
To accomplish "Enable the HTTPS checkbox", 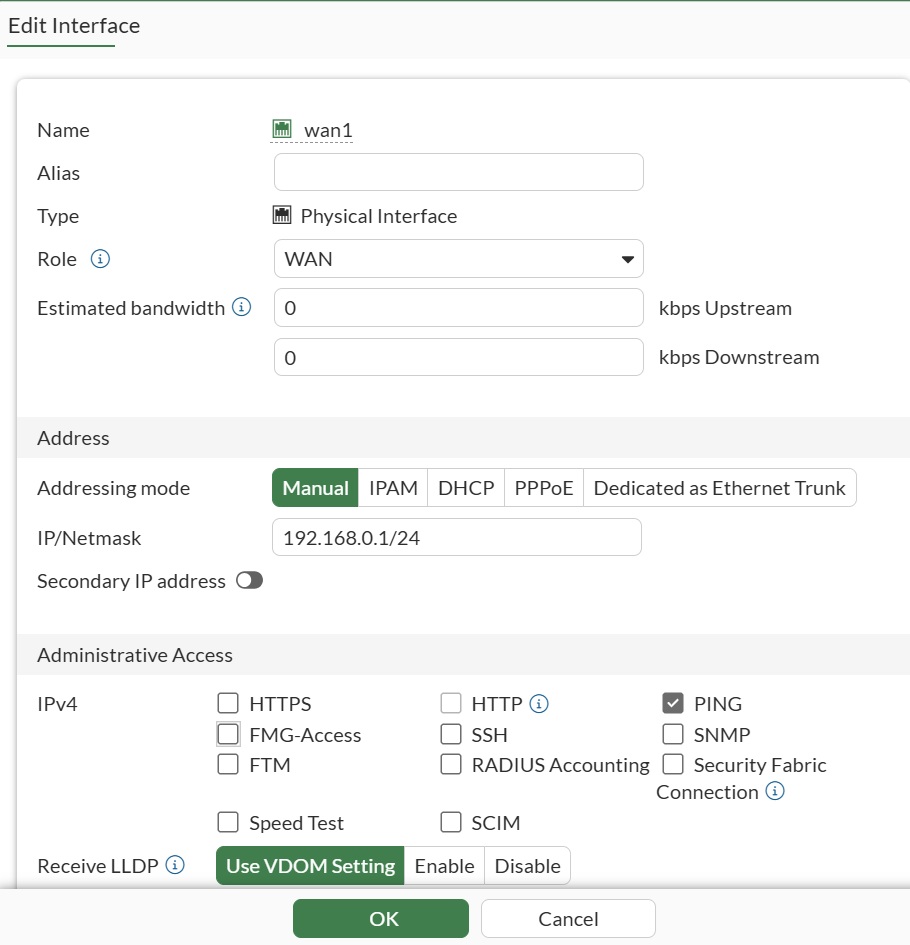I will 228,703.
